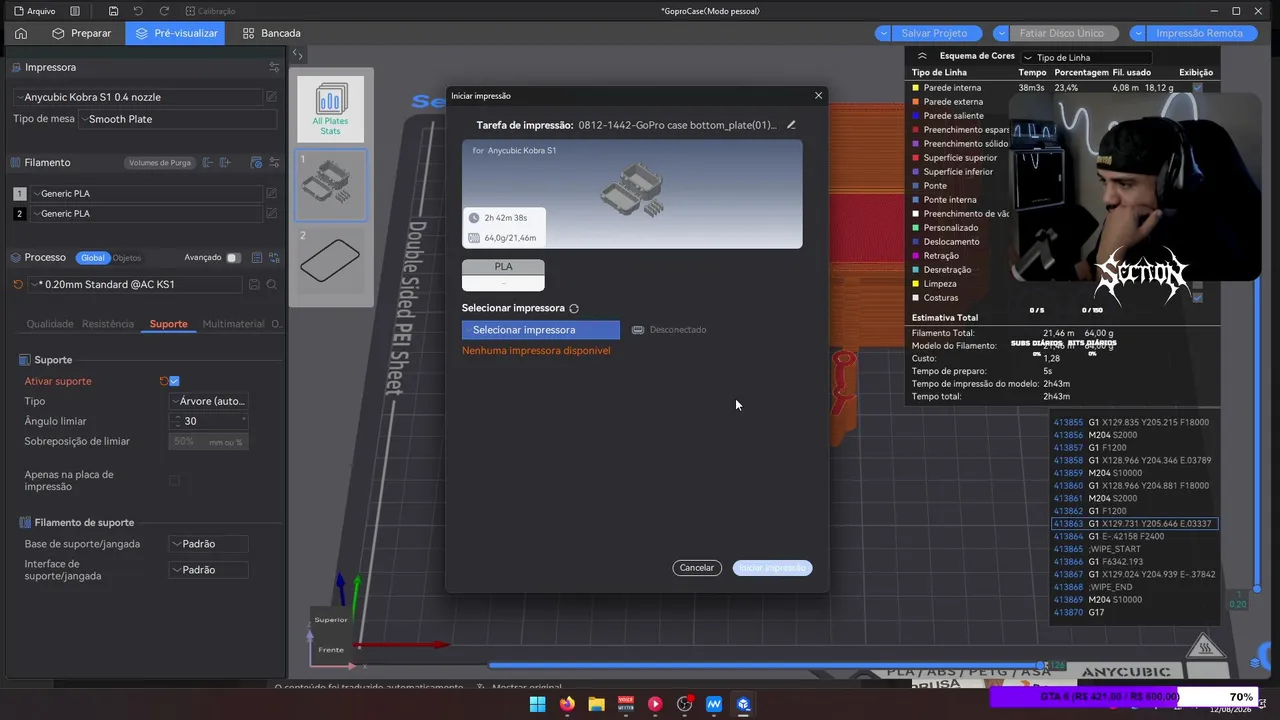1280x720 pixels.
Task: Toggle visibility of Parede interna lines
Action: coord(1197,87)
